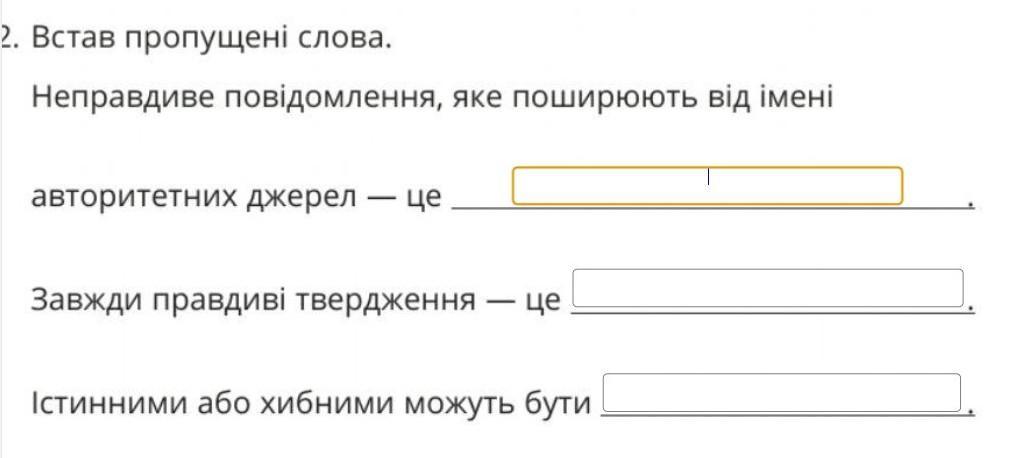Click the word "джерел"
1009x458 pixels.
302,198
